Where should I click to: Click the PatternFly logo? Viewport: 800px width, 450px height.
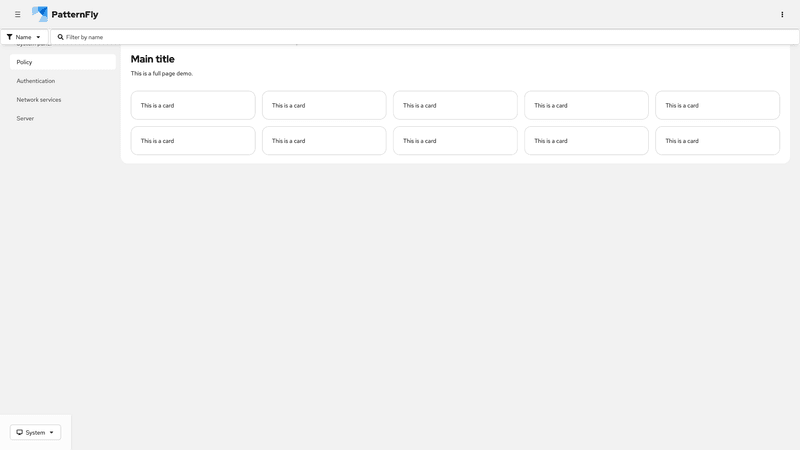point(40,14)
